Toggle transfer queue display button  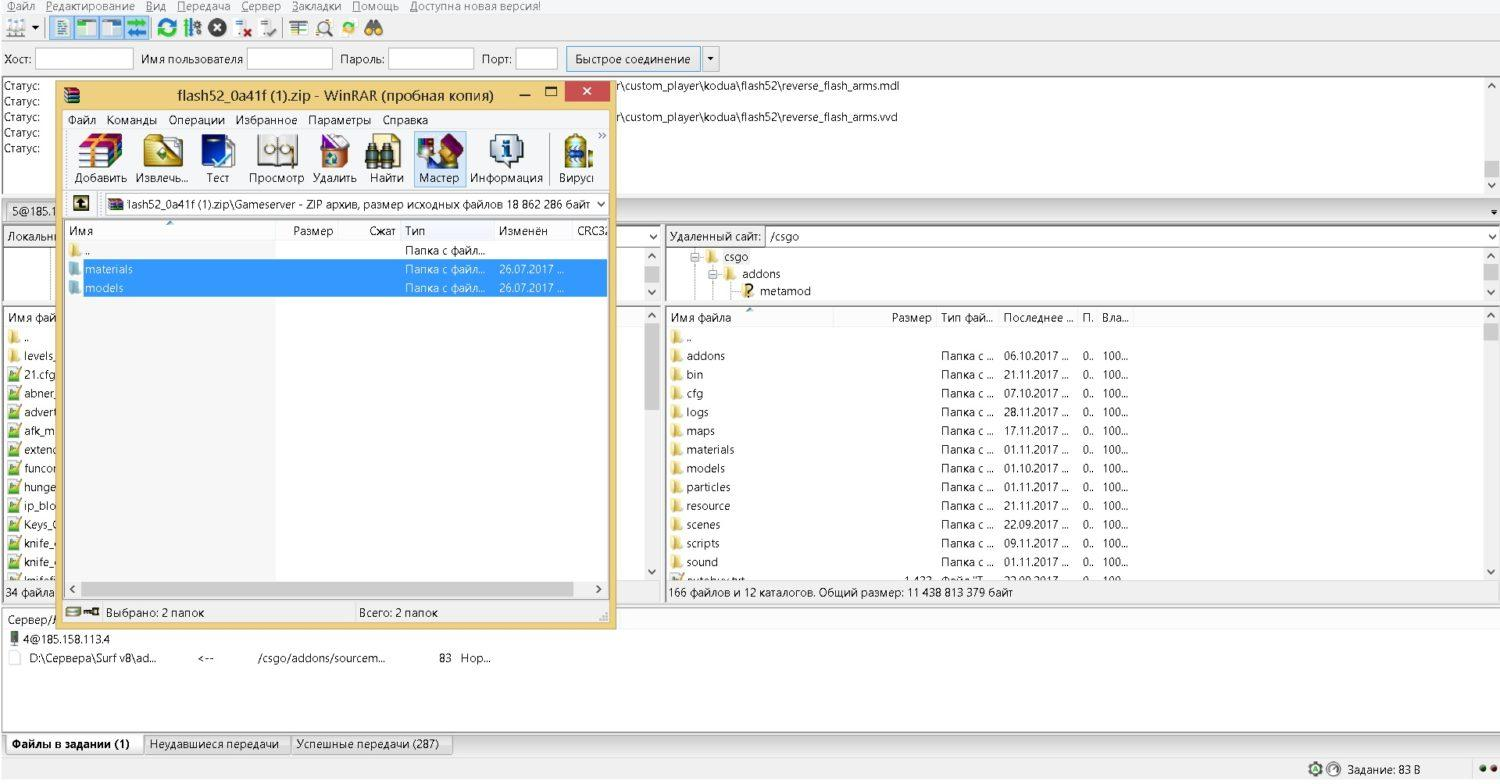[136, 28]
